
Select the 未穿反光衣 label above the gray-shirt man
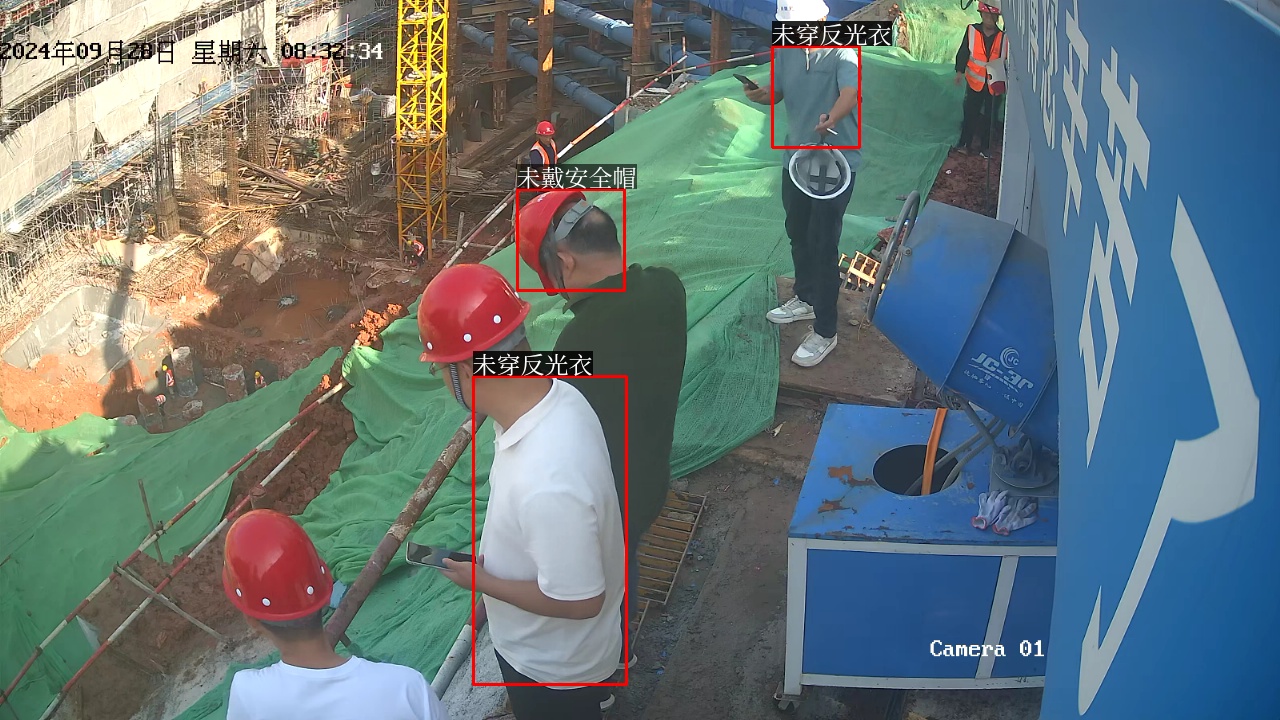[831, 35]
